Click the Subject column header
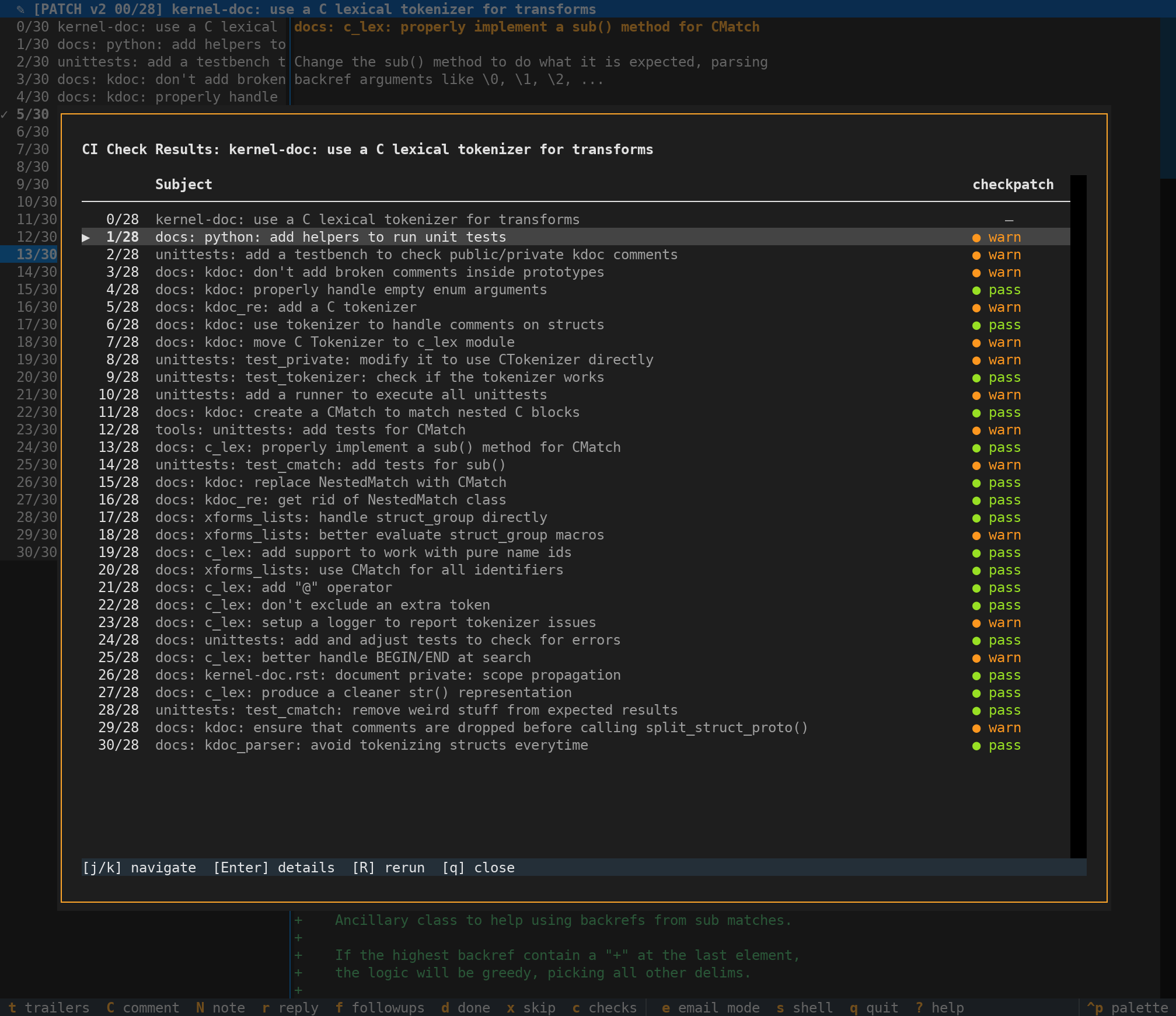 click(x=183, y=185)
